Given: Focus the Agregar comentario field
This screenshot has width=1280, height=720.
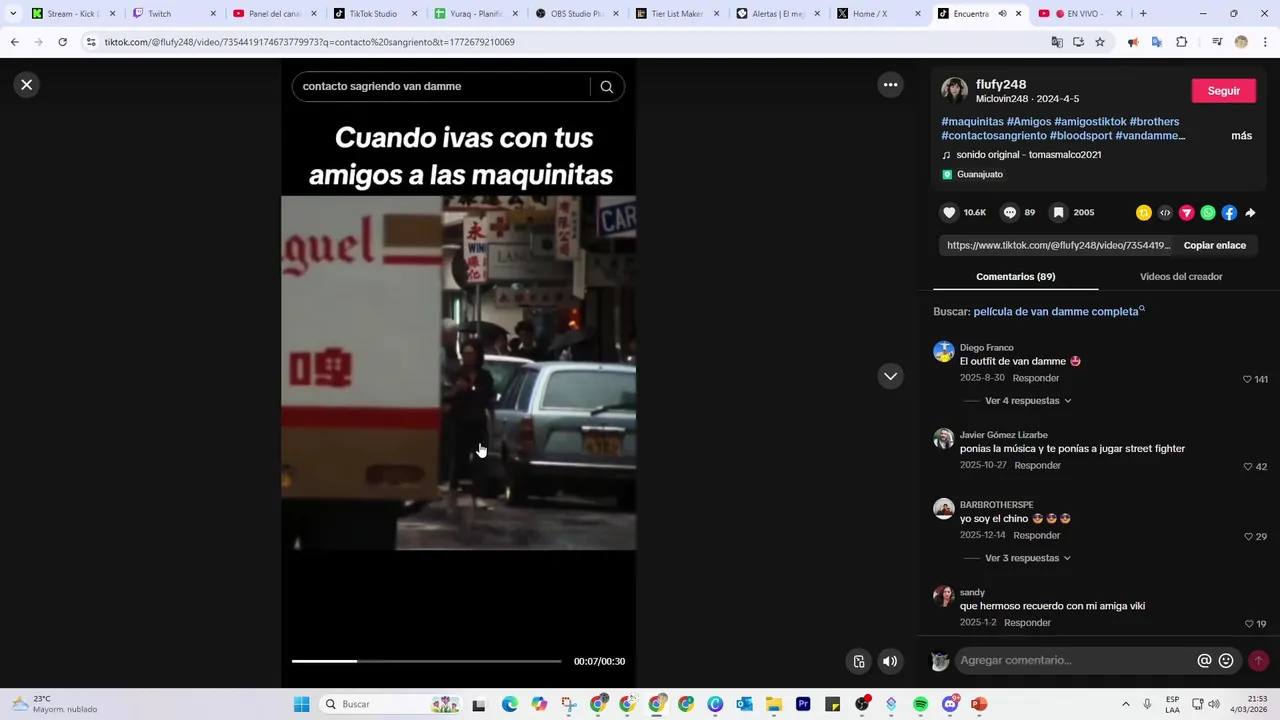Looking at the screenshot, I should 1075,661.
